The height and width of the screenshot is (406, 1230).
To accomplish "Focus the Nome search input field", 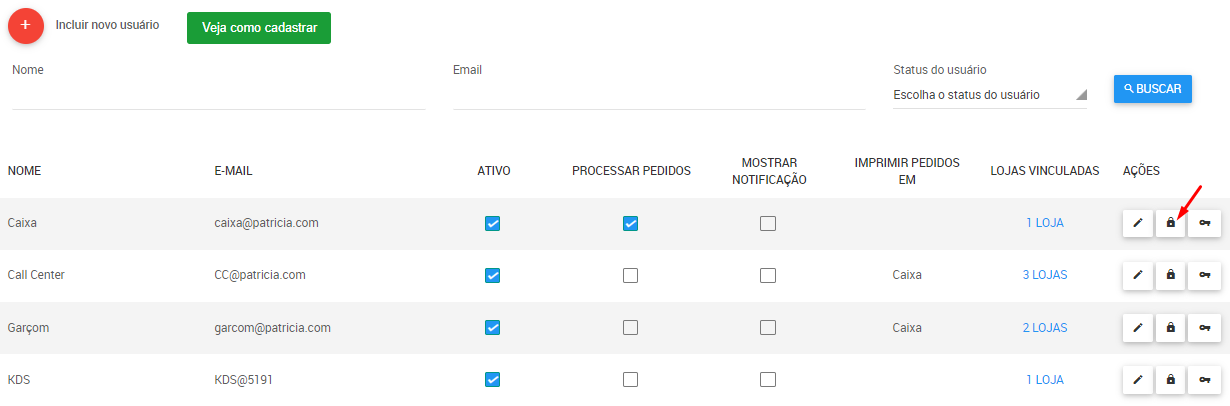I will [x=219, y=95].
